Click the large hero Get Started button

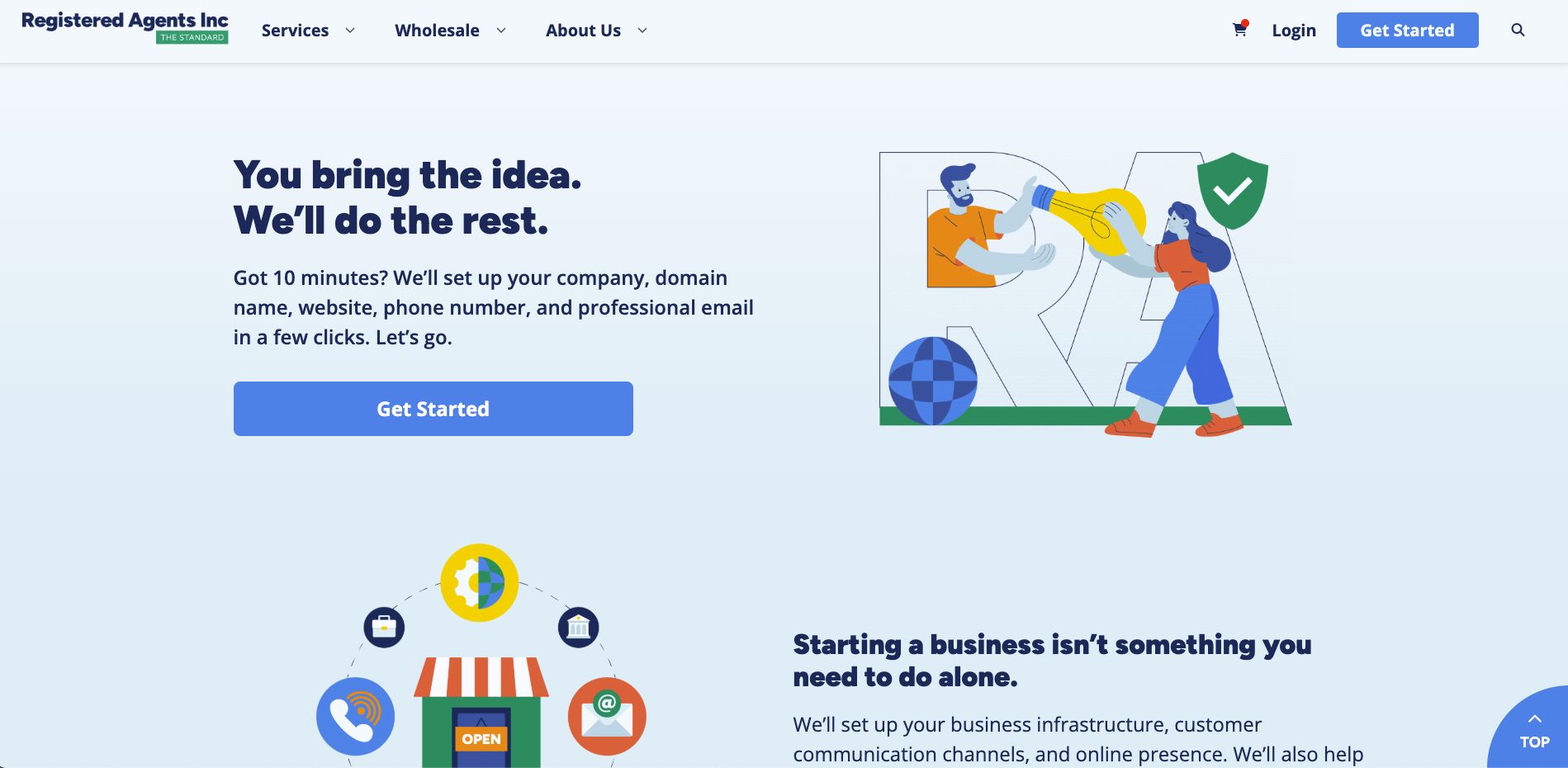tap(433, 409)
